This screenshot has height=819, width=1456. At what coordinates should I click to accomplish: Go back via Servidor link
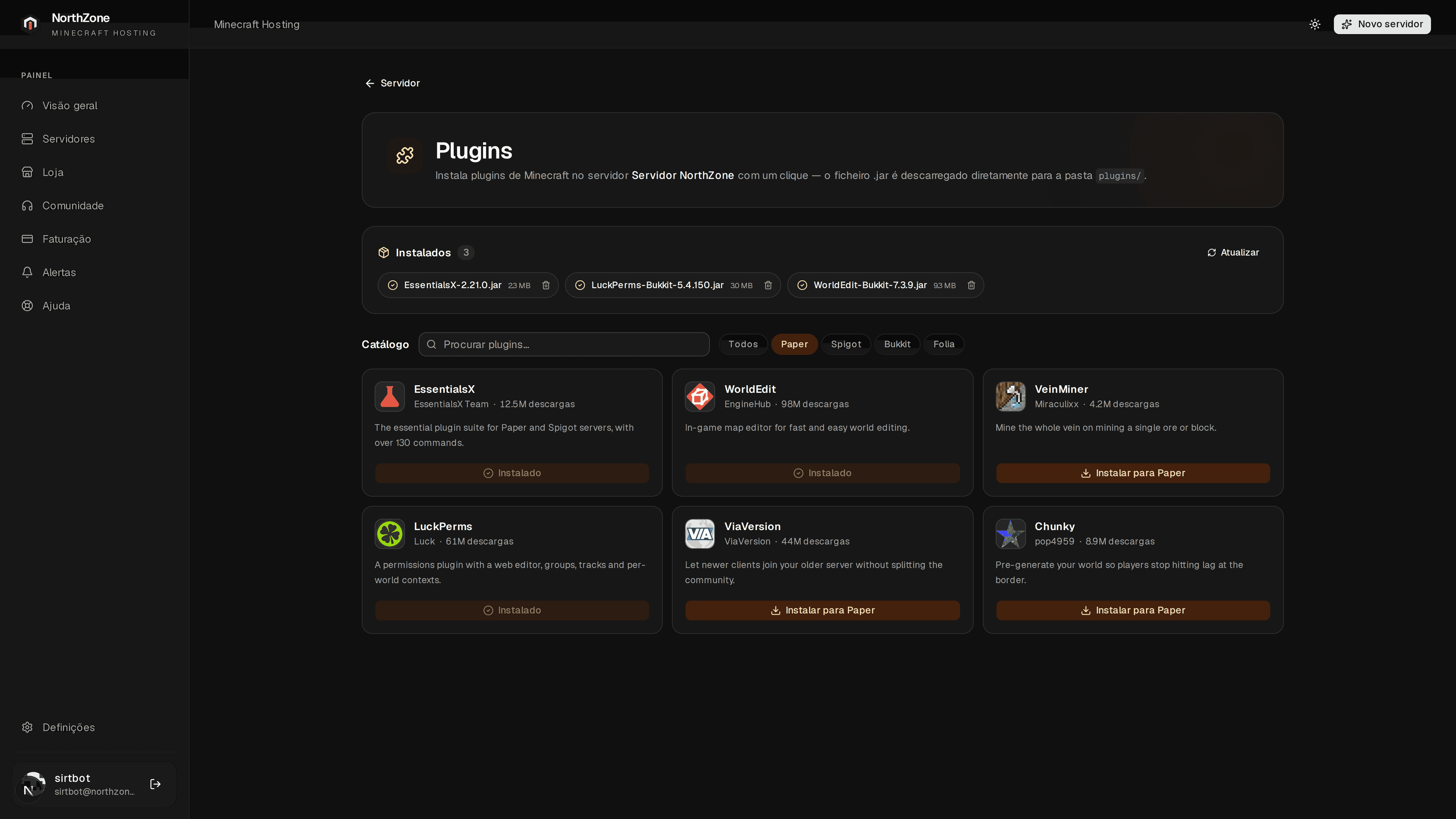tap(392, 83)
